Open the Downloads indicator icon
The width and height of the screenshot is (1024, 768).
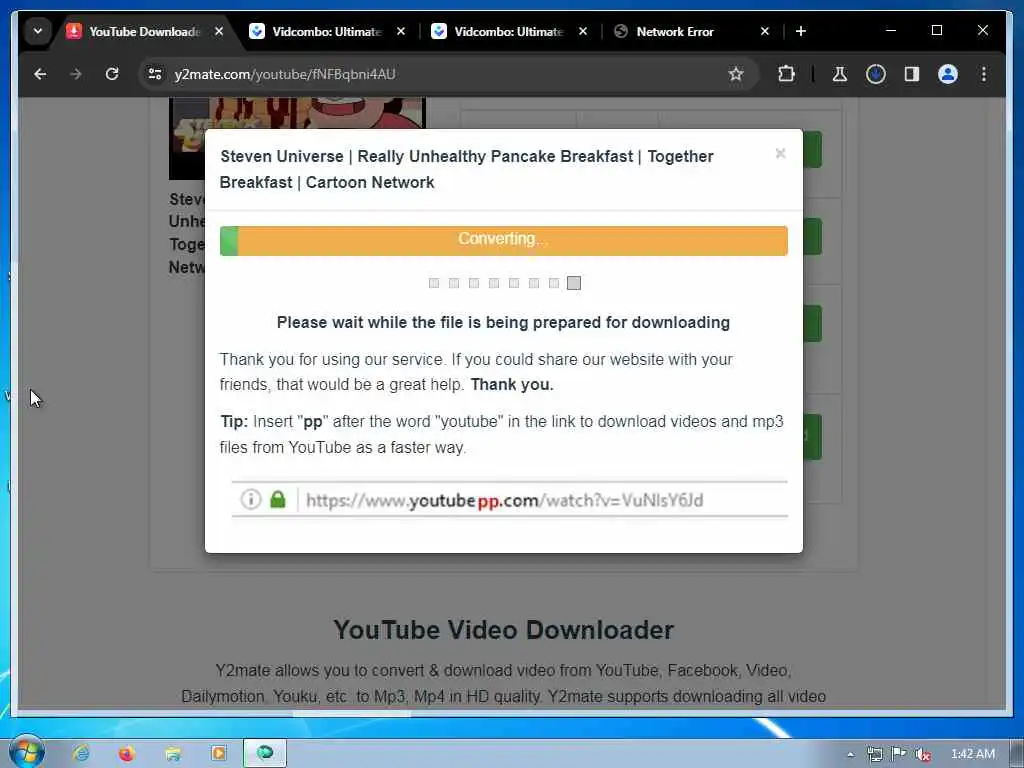[x=876, y=74]
